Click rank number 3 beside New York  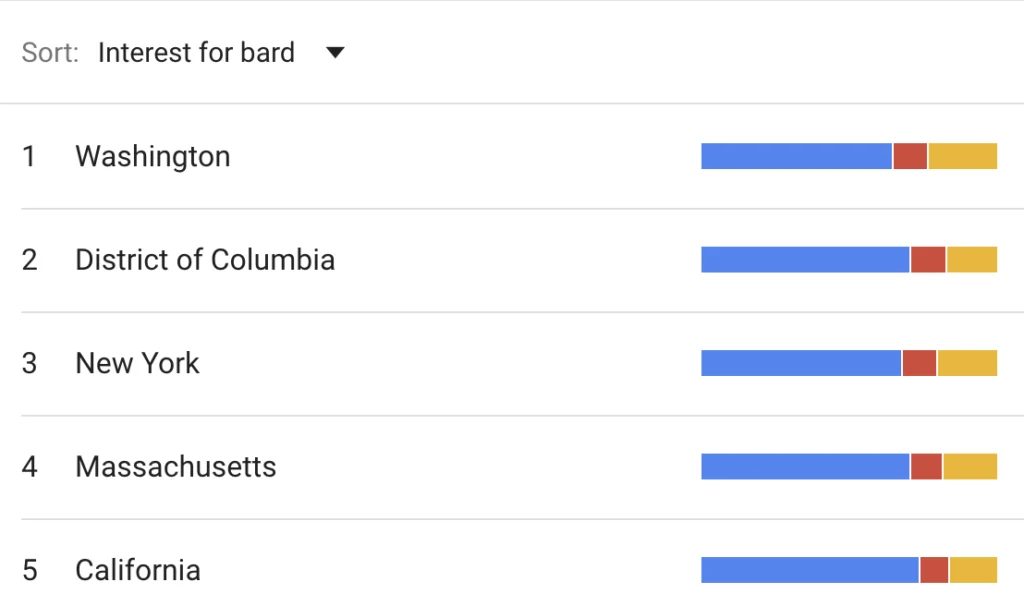point(29,363)
